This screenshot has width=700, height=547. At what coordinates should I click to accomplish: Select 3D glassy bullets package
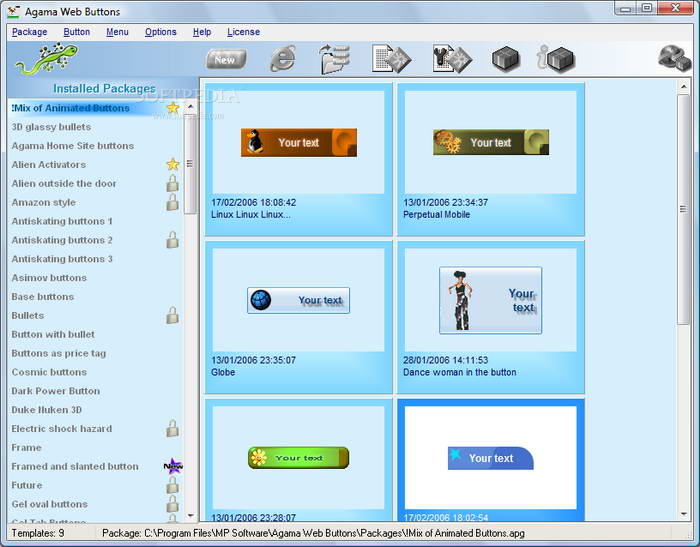click(x=51, y=127)
